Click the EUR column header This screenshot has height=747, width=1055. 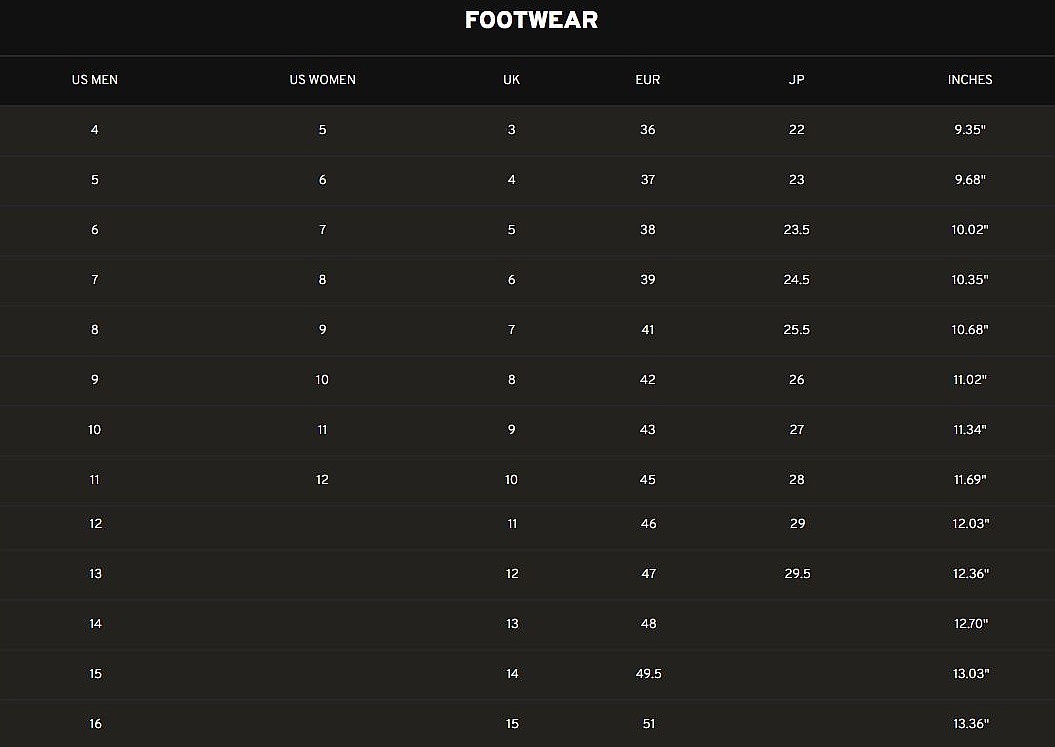coord(647,80)
